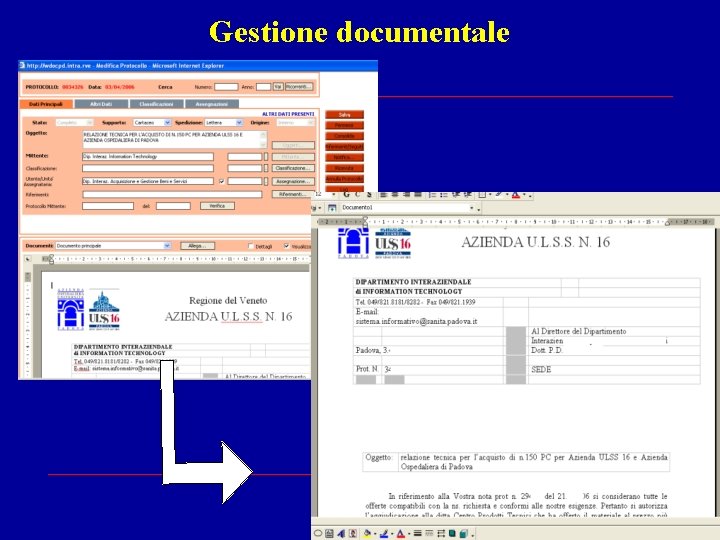Switch to the Altri Dati tab
Image resolution: width=720 pixels, height=540 pixels.
point(101,104)
